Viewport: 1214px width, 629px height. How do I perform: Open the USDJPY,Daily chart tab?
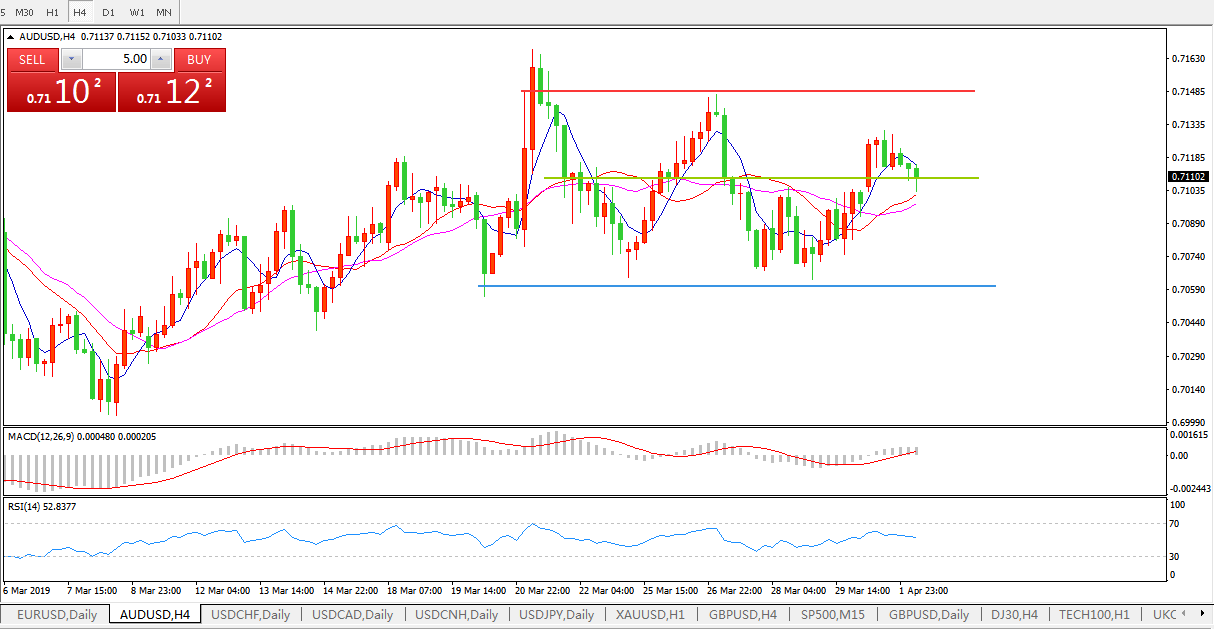(556, 615)
